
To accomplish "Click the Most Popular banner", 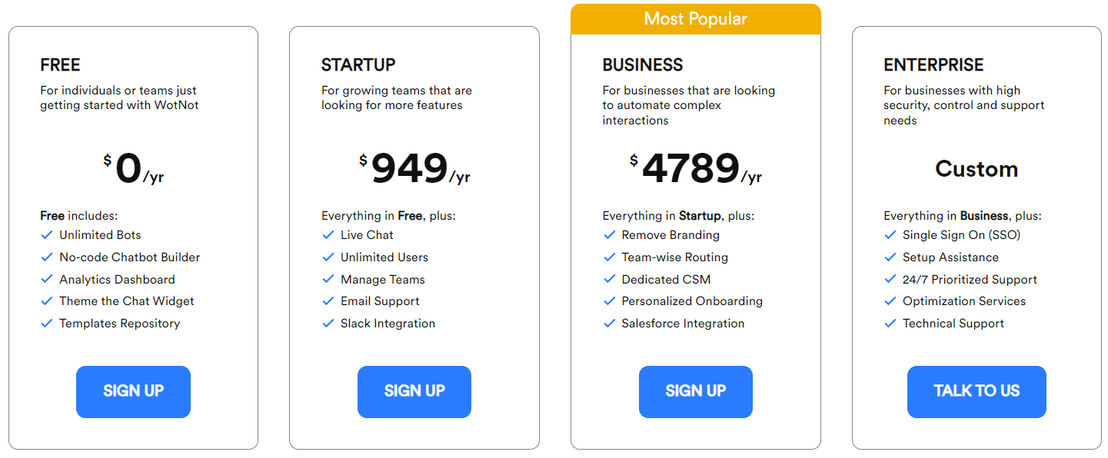I will click(695, 19).
